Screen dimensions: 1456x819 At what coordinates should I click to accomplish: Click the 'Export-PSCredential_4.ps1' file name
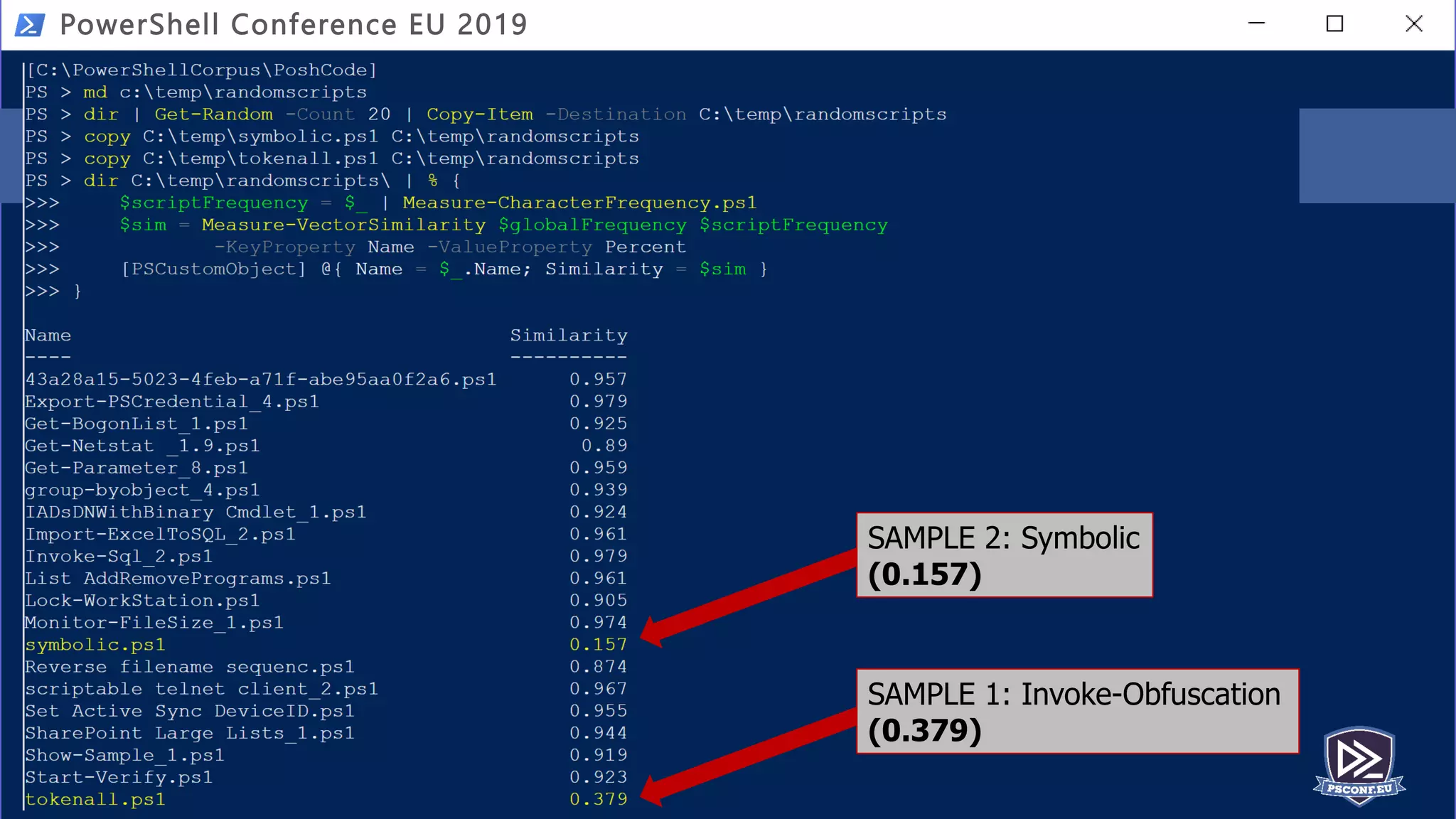coord(172,402)
